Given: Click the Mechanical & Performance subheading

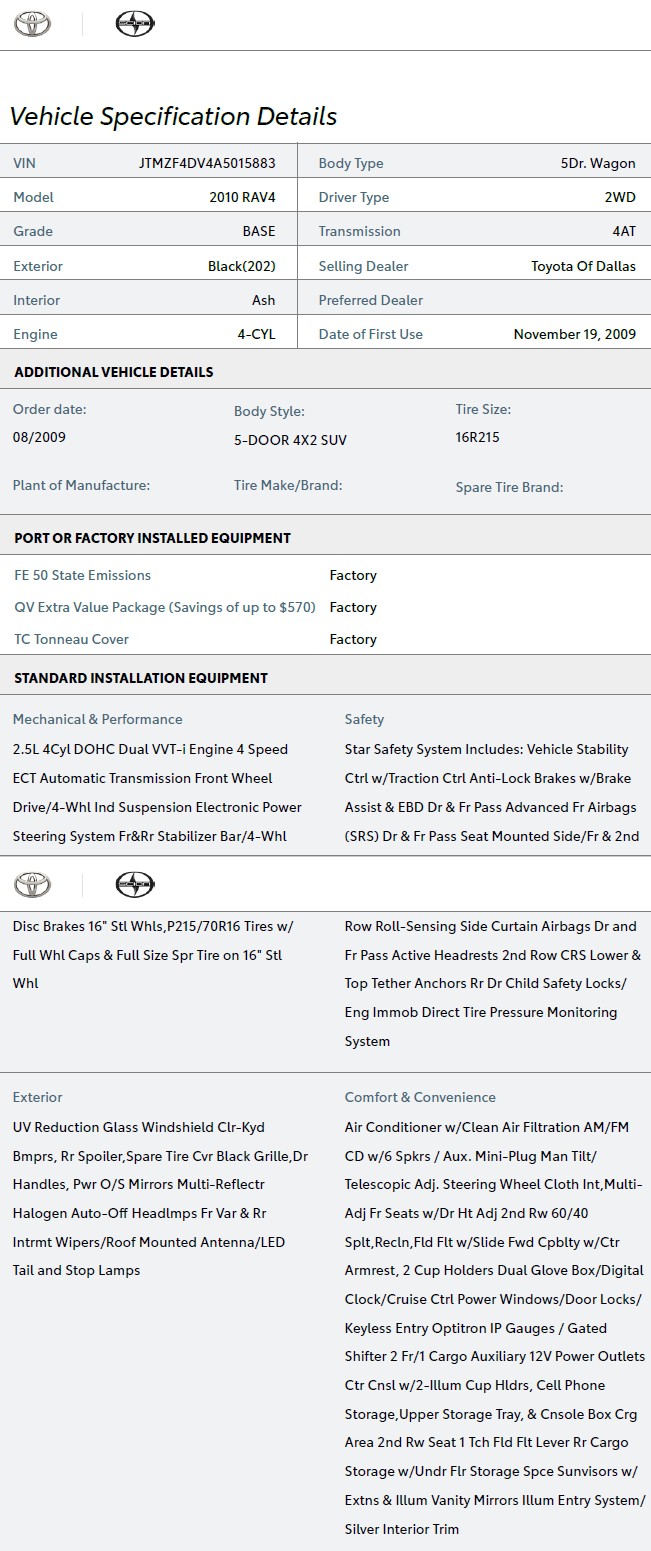Looking at the screenshot, I should click(x=97, y=719).
